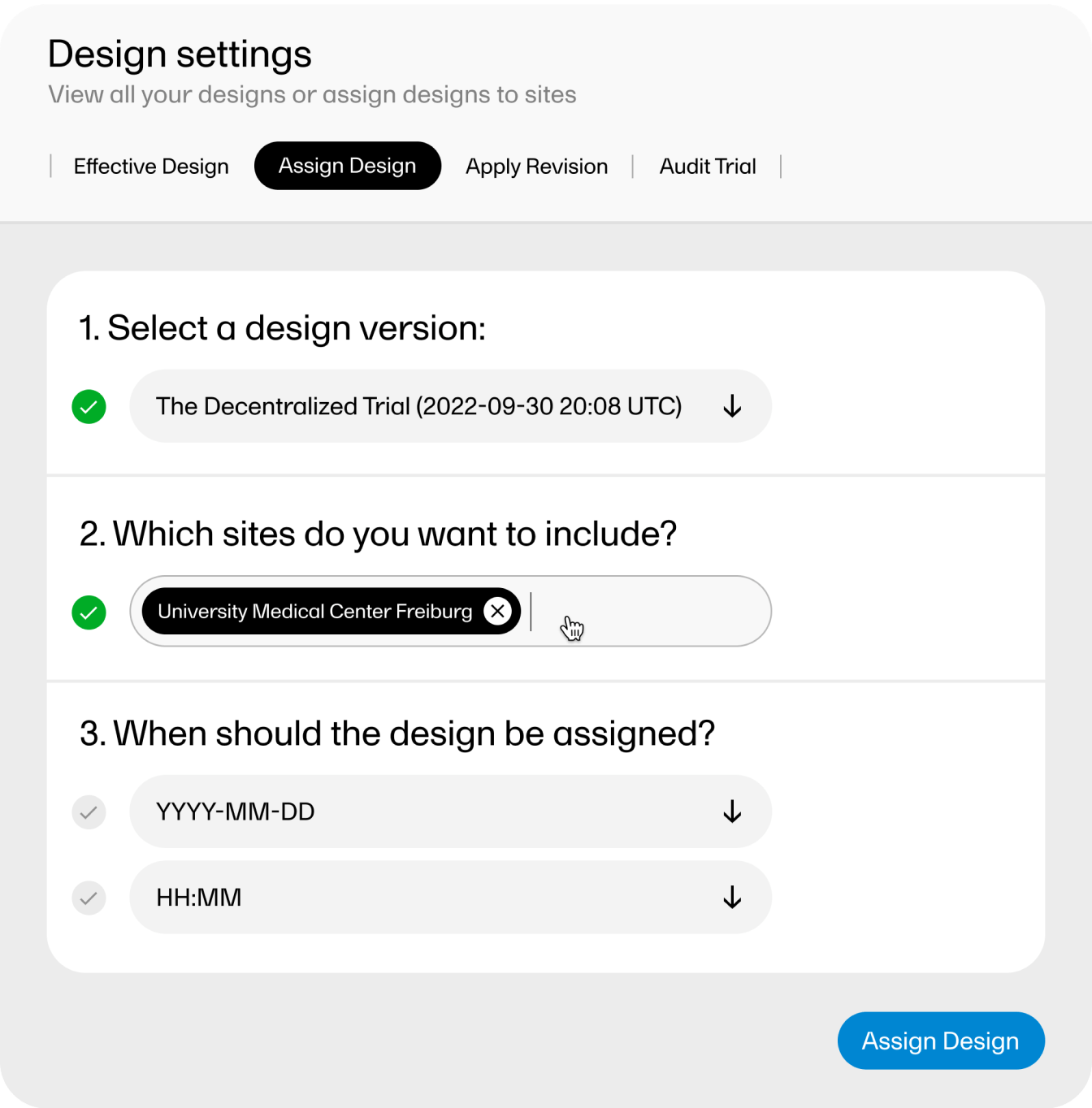Open the Audit Trial tab
This screenshot has height=1108, width=1092.
click(708, 167)
